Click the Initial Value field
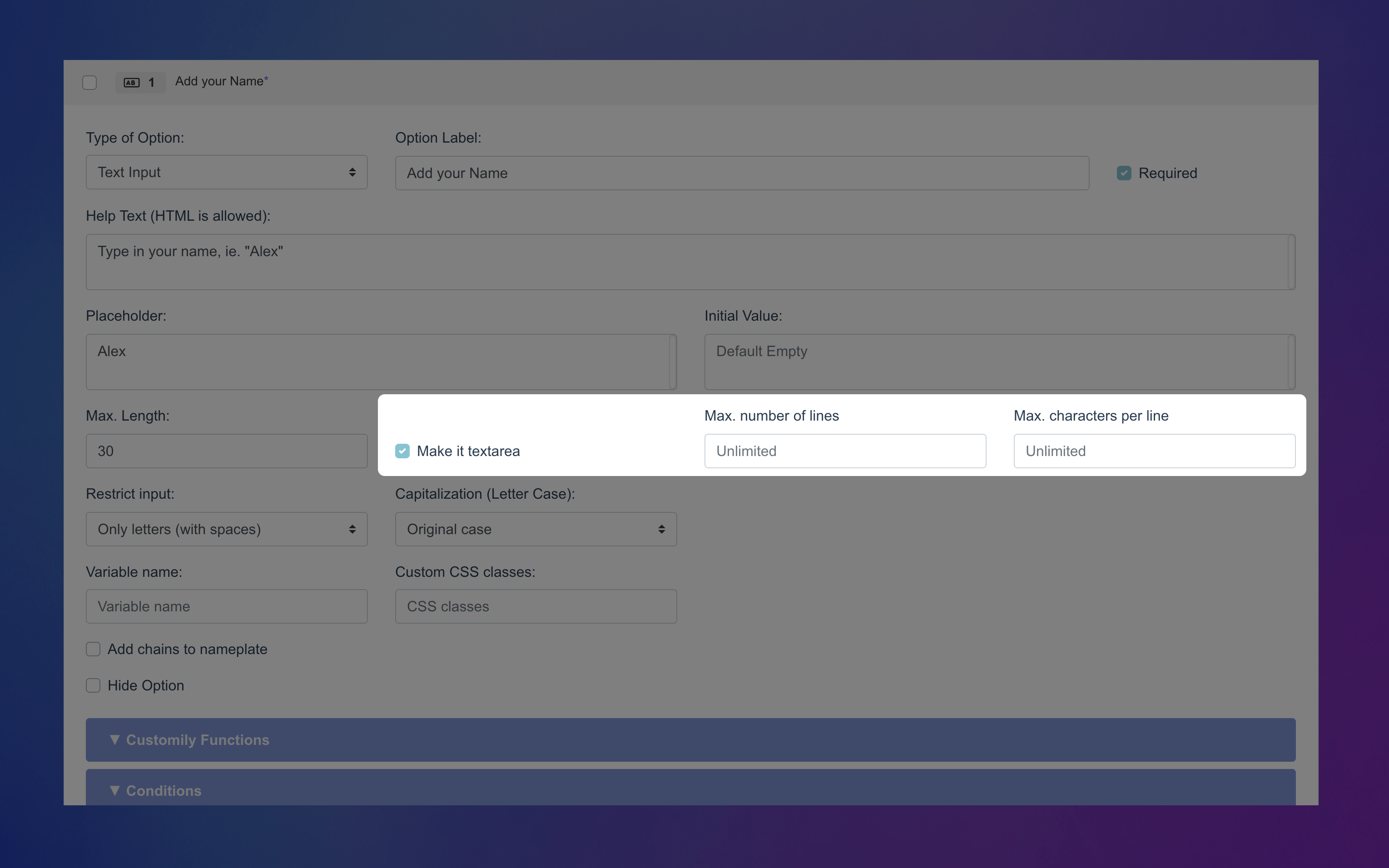 996,362
